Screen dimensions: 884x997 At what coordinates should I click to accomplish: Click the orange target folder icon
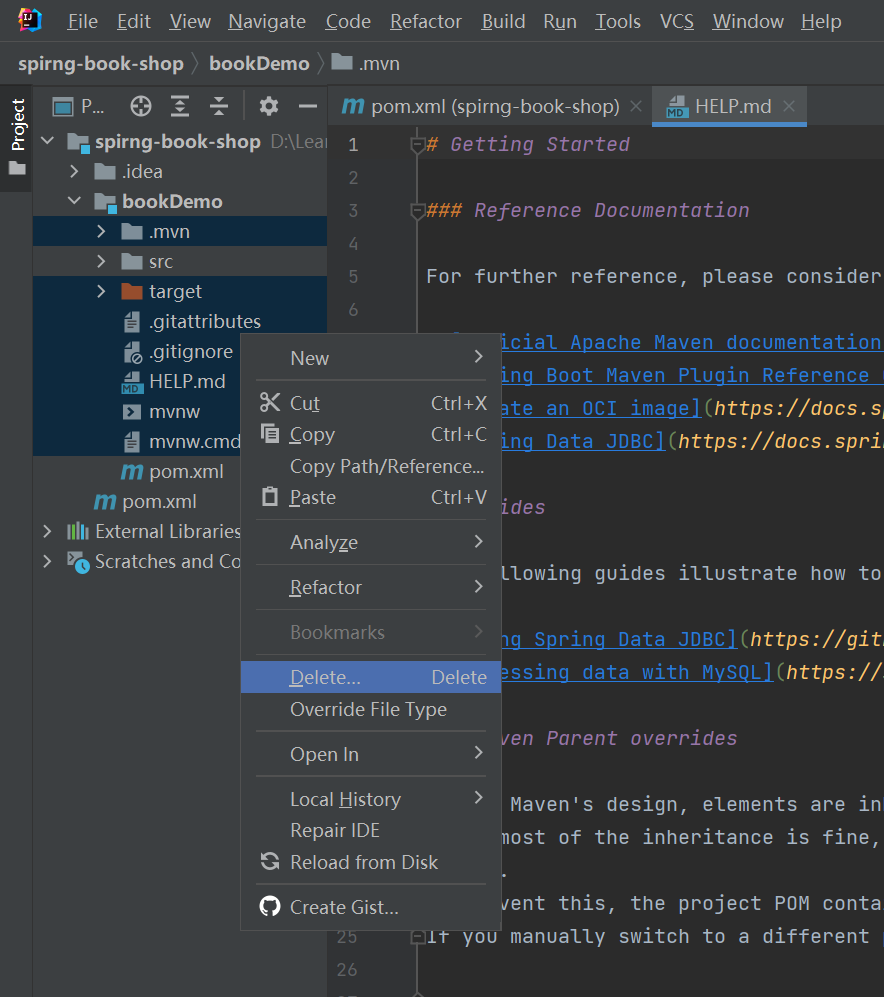[x=132, y=291]
